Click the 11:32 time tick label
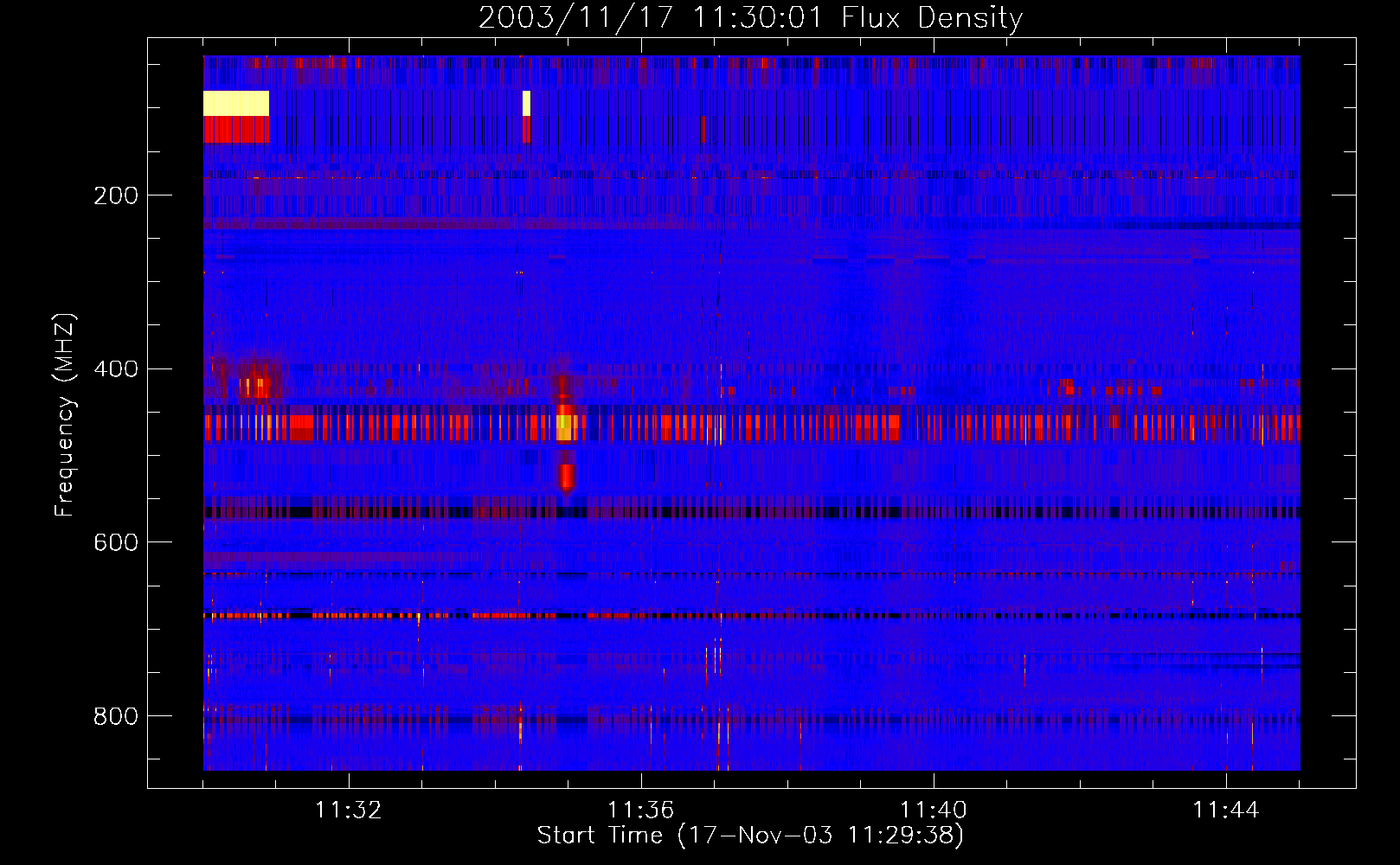1400x865 pixels. 348,810
